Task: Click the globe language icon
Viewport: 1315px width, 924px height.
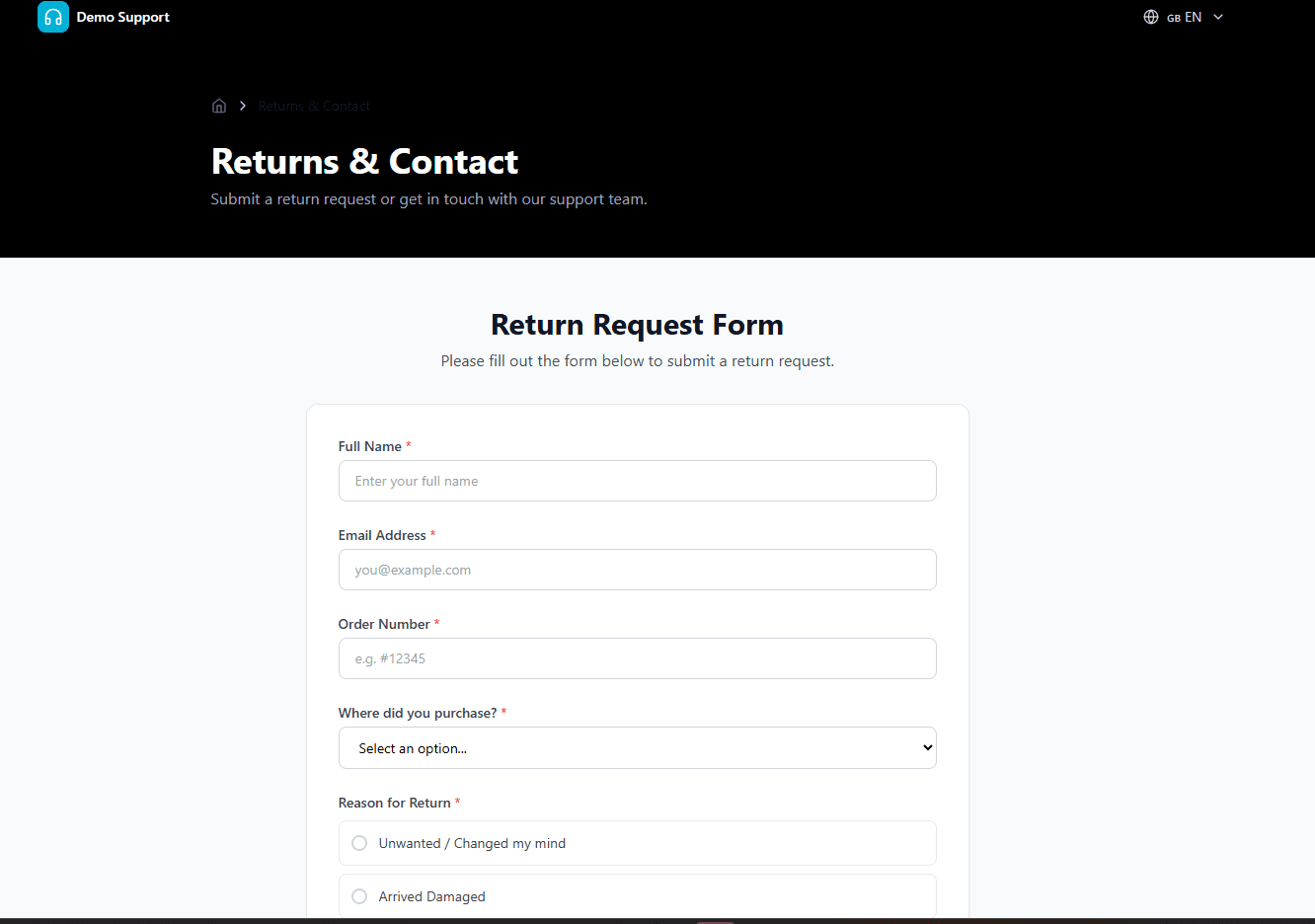Action: tap(1150, 17)
